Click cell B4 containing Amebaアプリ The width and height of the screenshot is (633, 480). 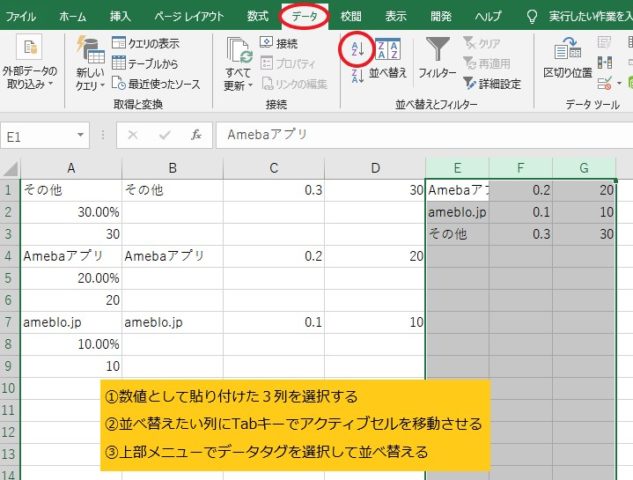172,256
